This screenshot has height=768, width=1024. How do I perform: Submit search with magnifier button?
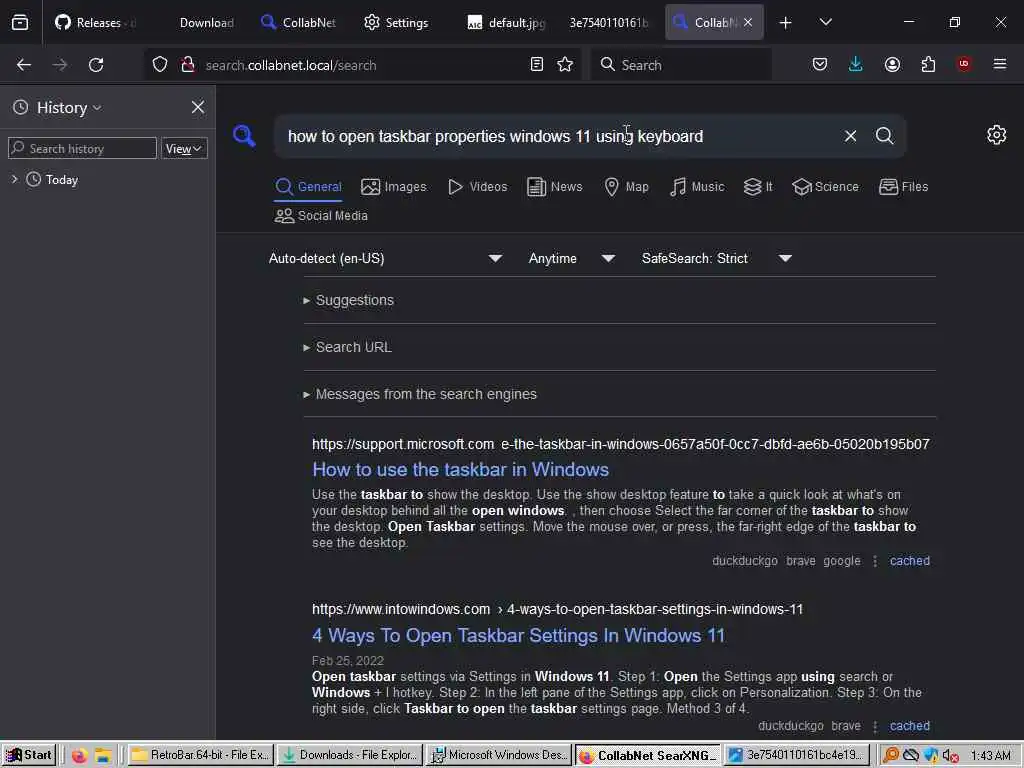click(x=885, y=136)
